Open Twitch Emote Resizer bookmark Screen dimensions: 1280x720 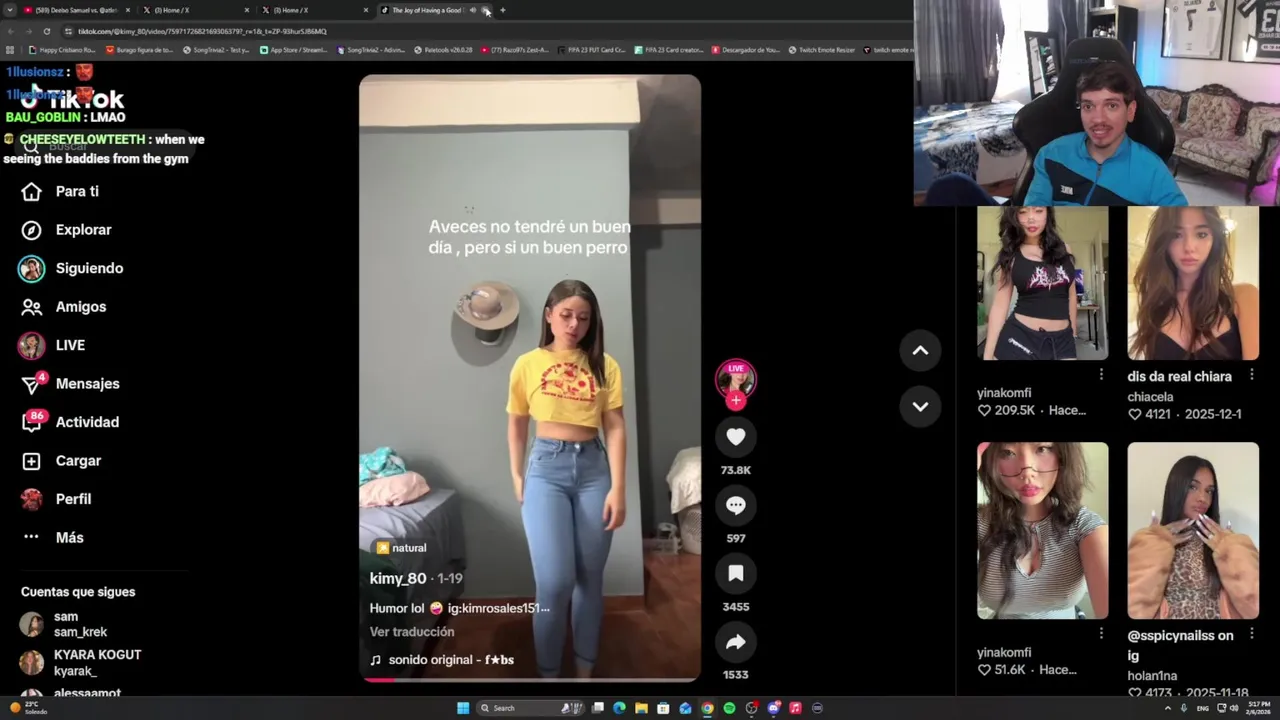[821, 49]
